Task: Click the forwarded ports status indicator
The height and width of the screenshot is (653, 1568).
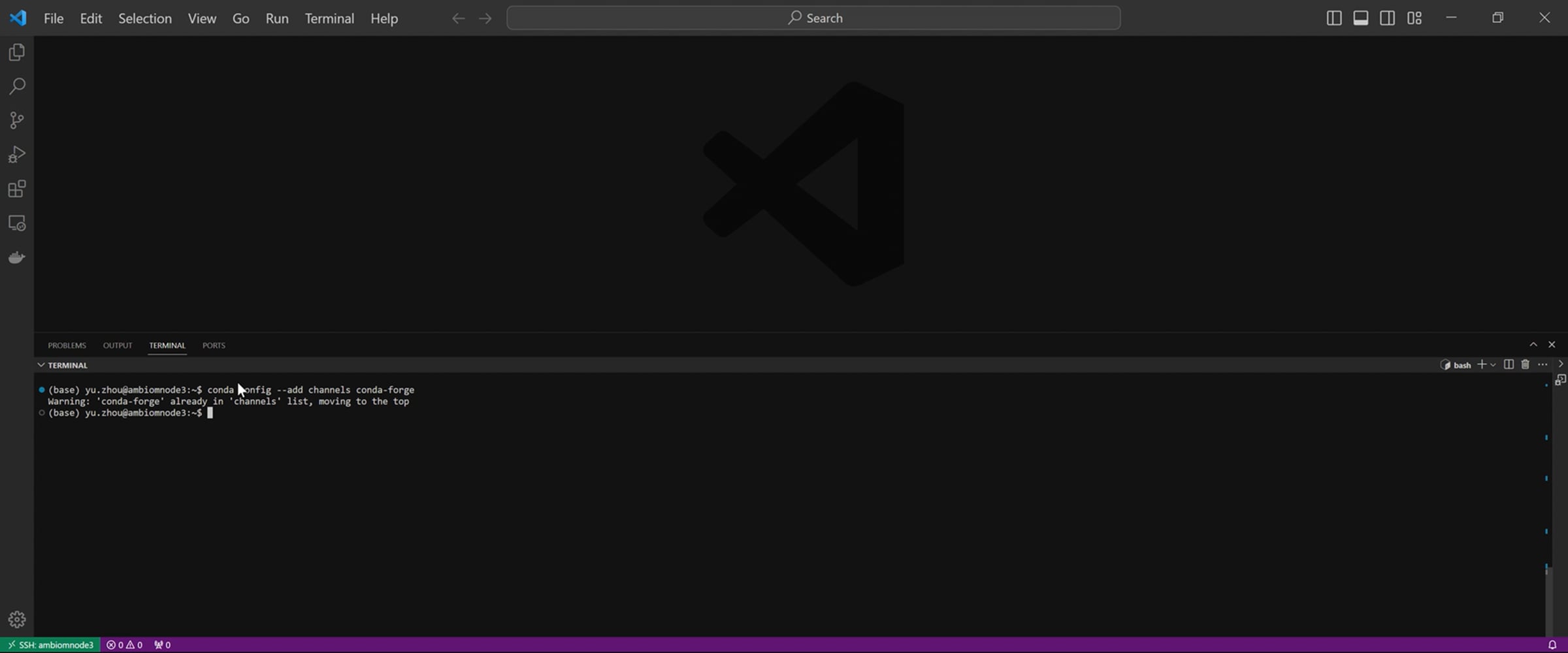Action: [162, 645]
